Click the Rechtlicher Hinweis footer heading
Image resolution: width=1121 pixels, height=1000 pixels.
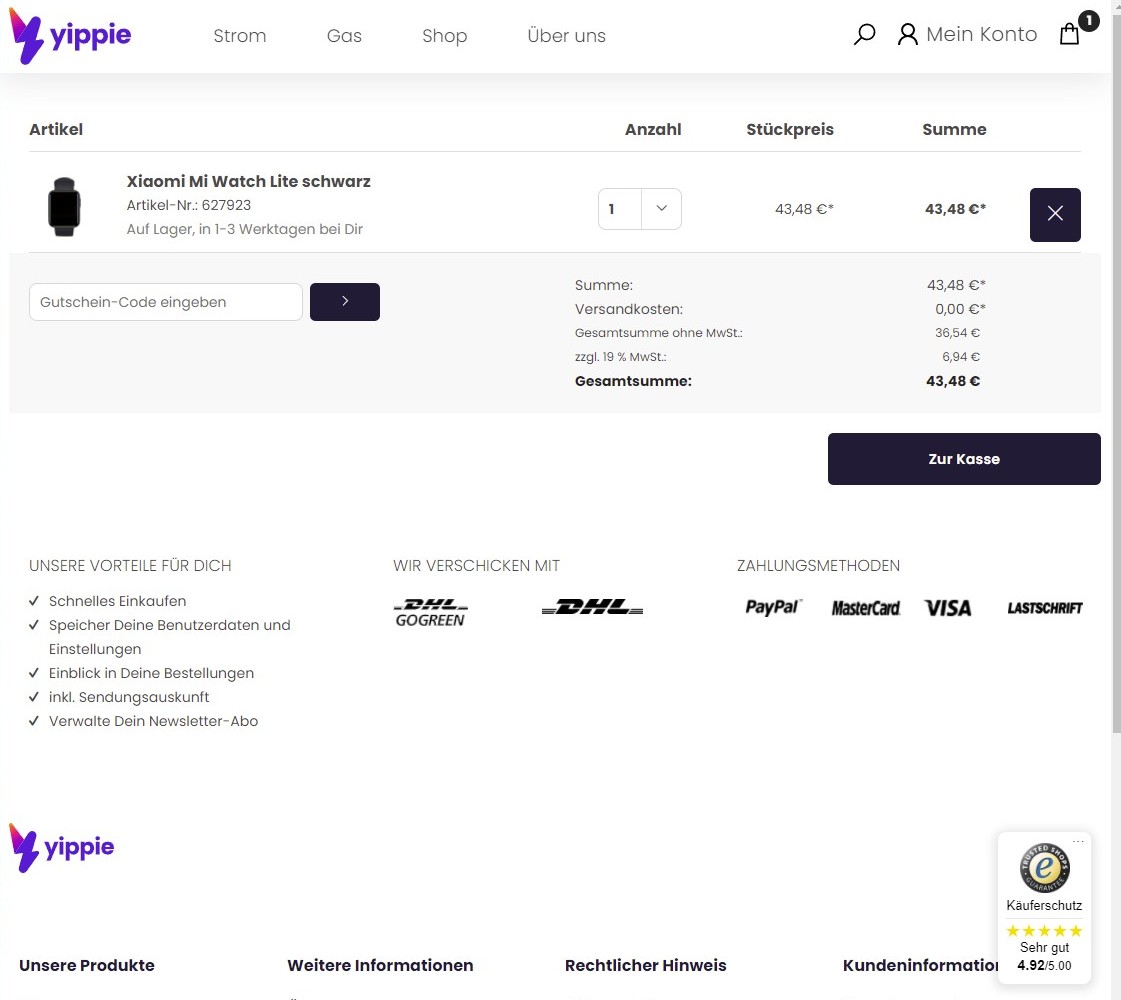click(x=646, y=966)
